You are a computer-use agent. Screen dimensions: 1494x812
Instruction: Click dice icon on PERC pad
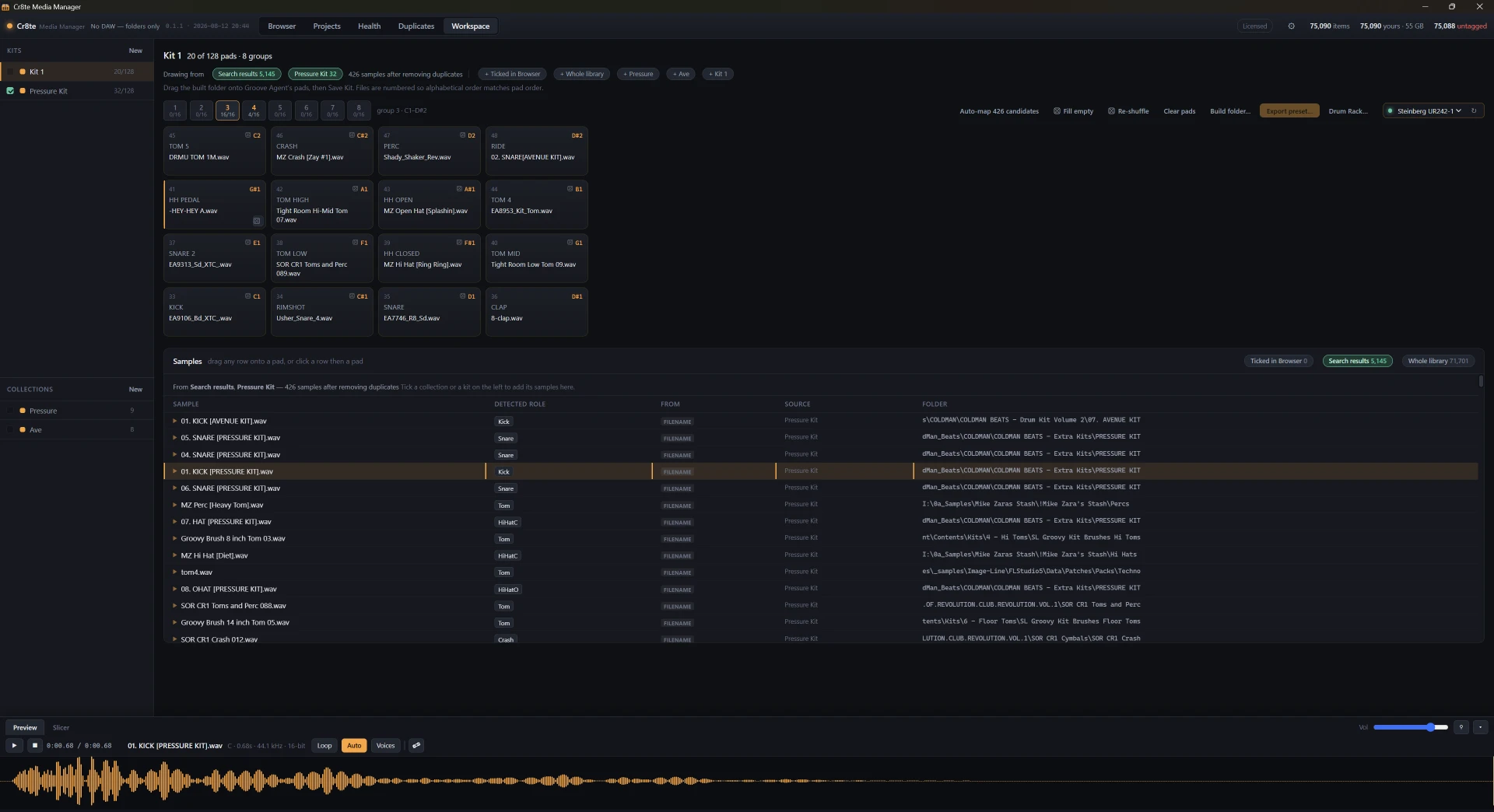pyautogui.click(x=462, y=135)
